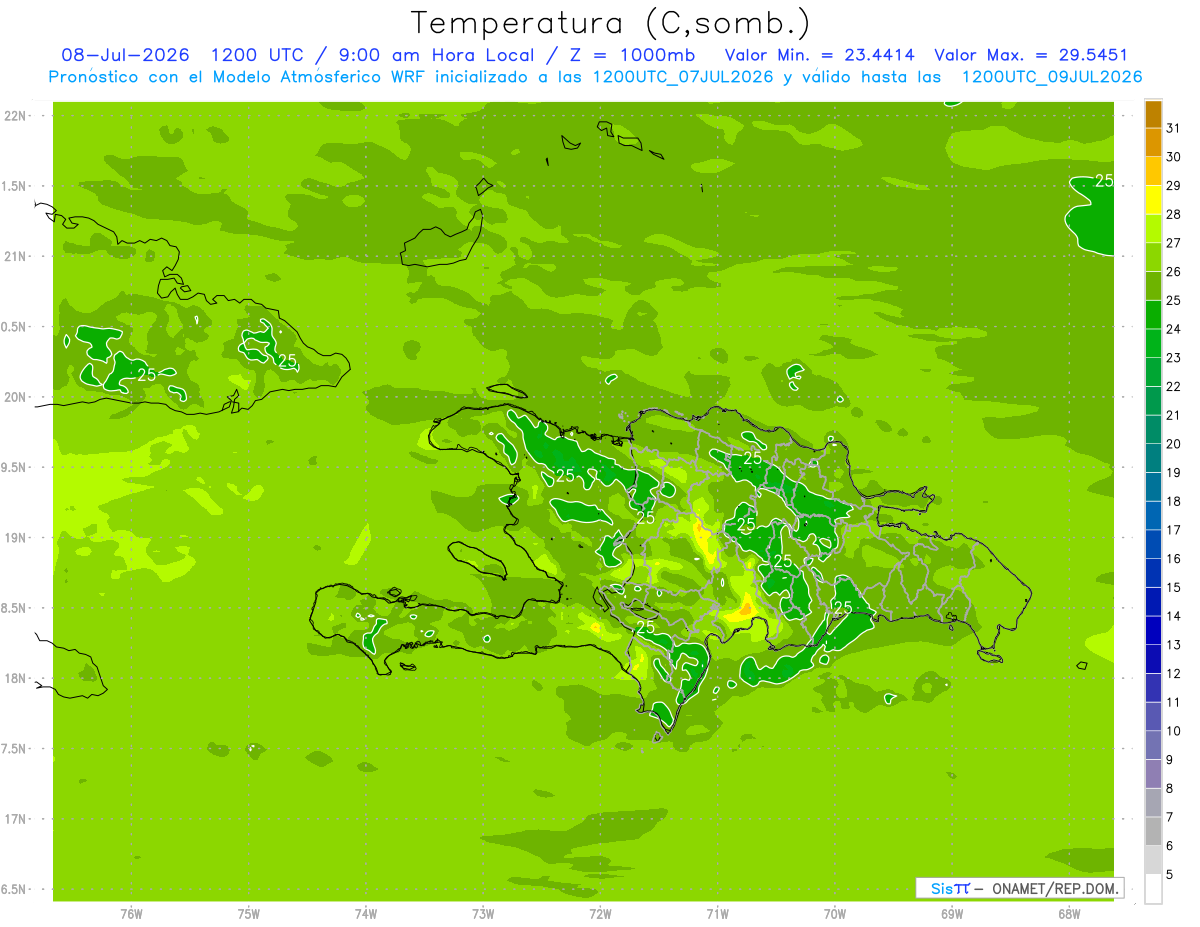Click the "68W" longitude label
The height and width of the screenshot is (927, 1200).
point(1069,914)
